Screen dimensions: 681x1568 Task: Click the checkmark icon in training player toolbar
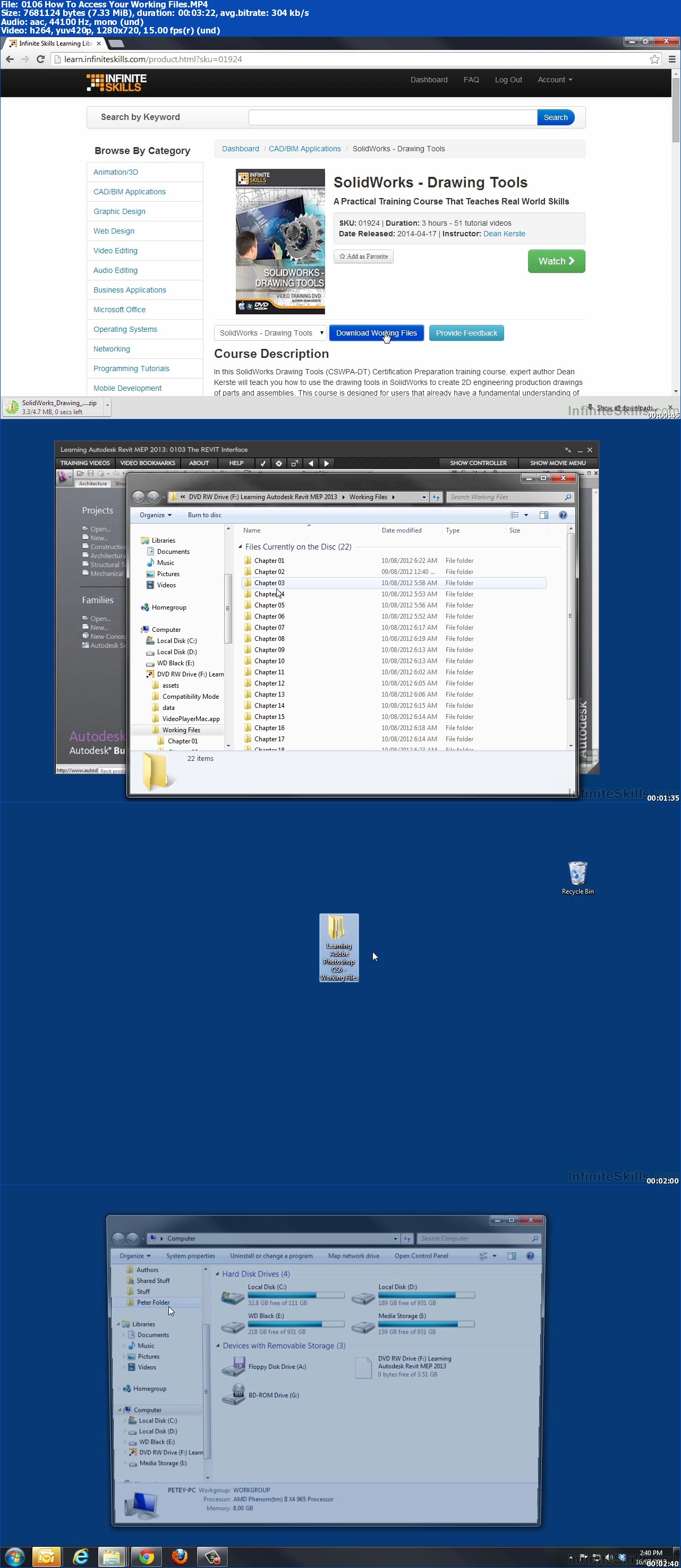coord(263,463)
